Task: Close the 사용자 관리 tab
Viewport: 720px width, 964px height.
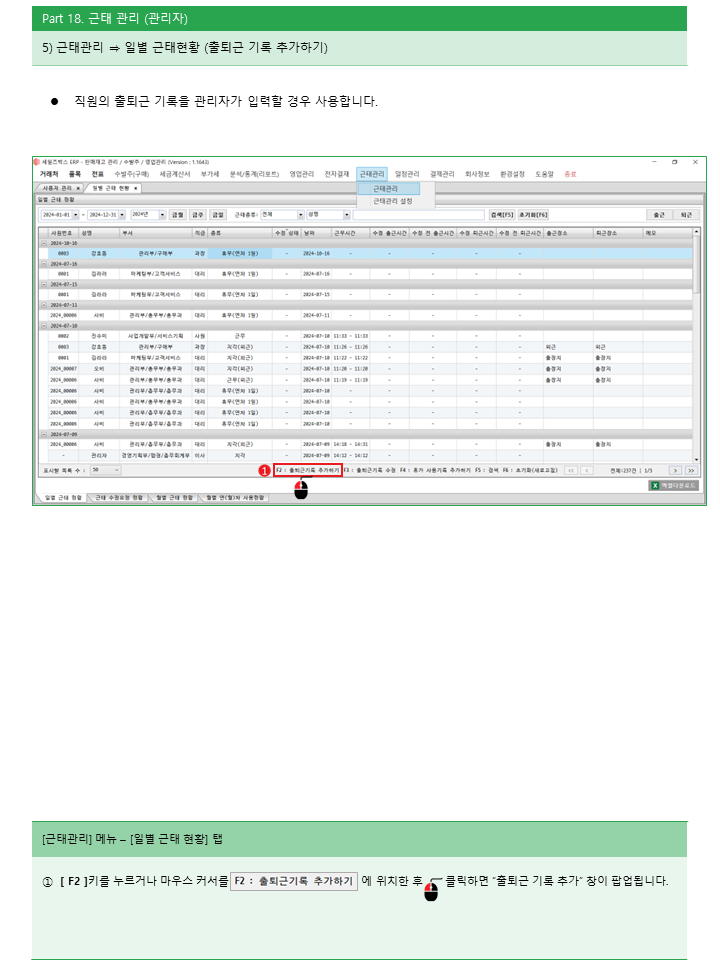Action: click(78, 188)
